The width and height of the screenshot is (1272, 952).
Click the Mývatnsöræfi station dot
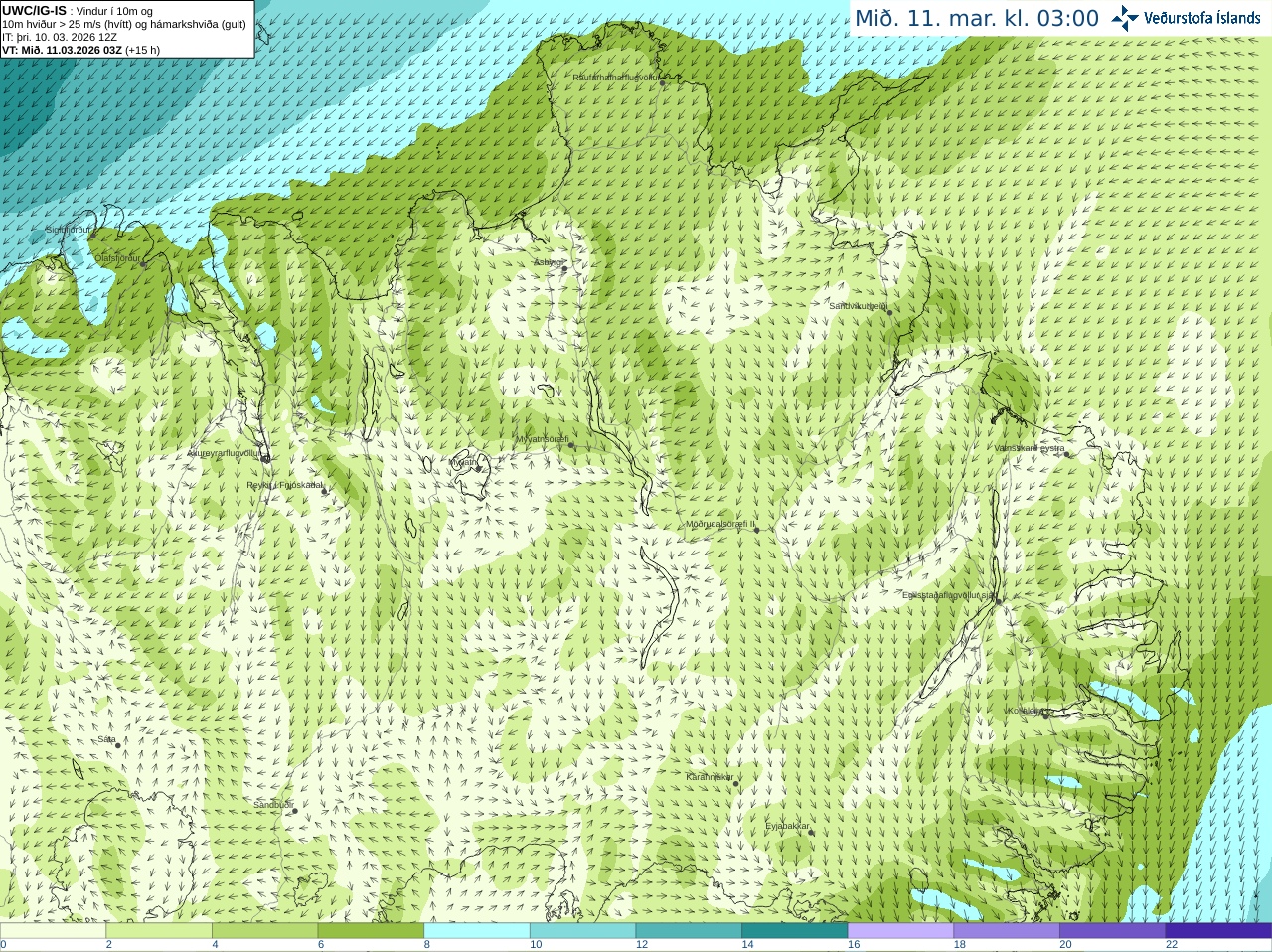coord(571,445)
